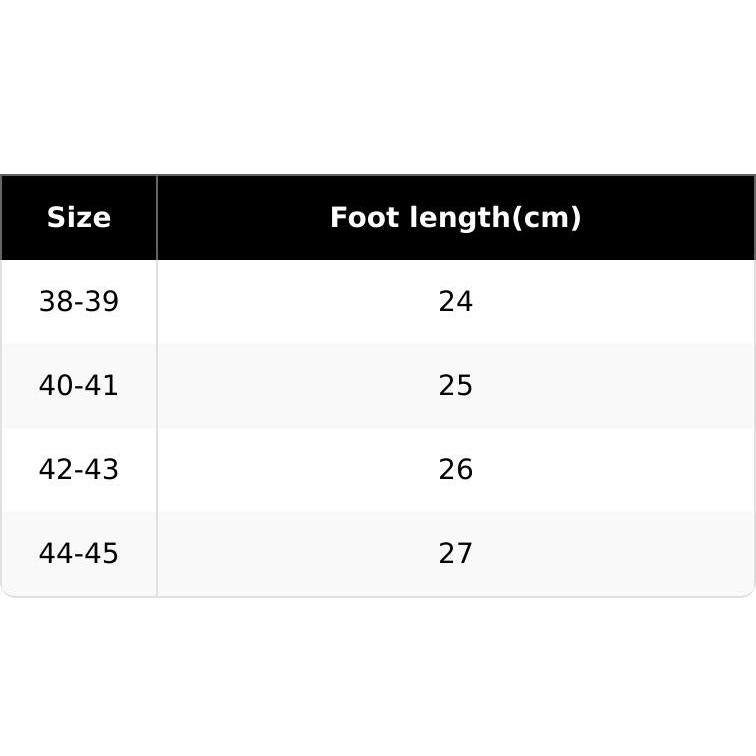This screenshot has width=756, height=756.
Task: Select the 38-39 size cell
Action: (79, 302)
